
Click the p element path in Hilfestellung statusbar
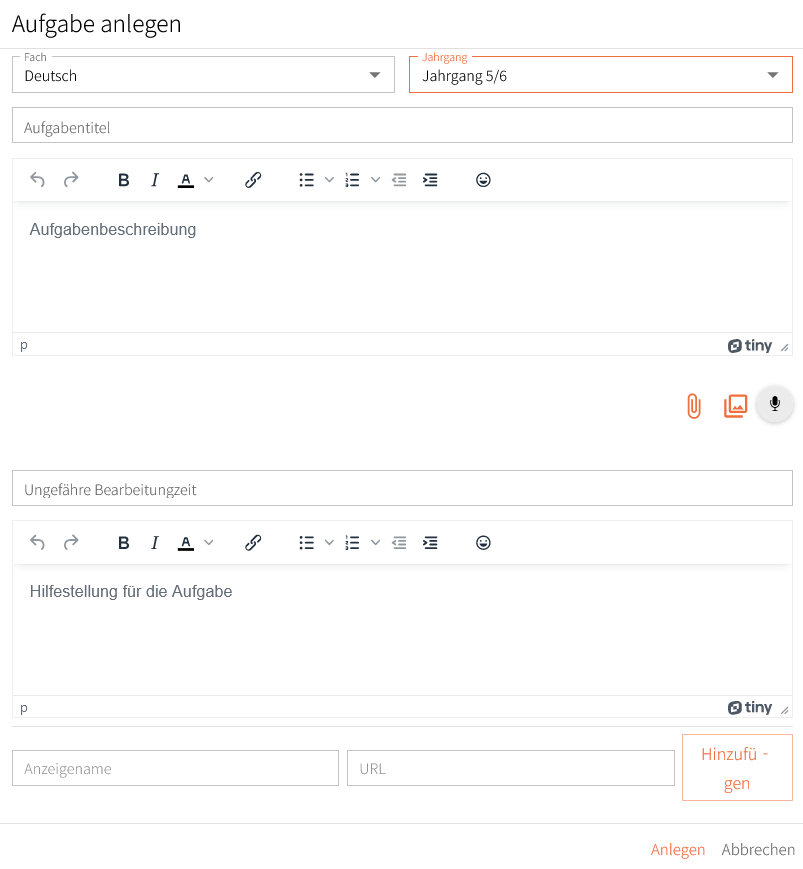pos(24,708)
